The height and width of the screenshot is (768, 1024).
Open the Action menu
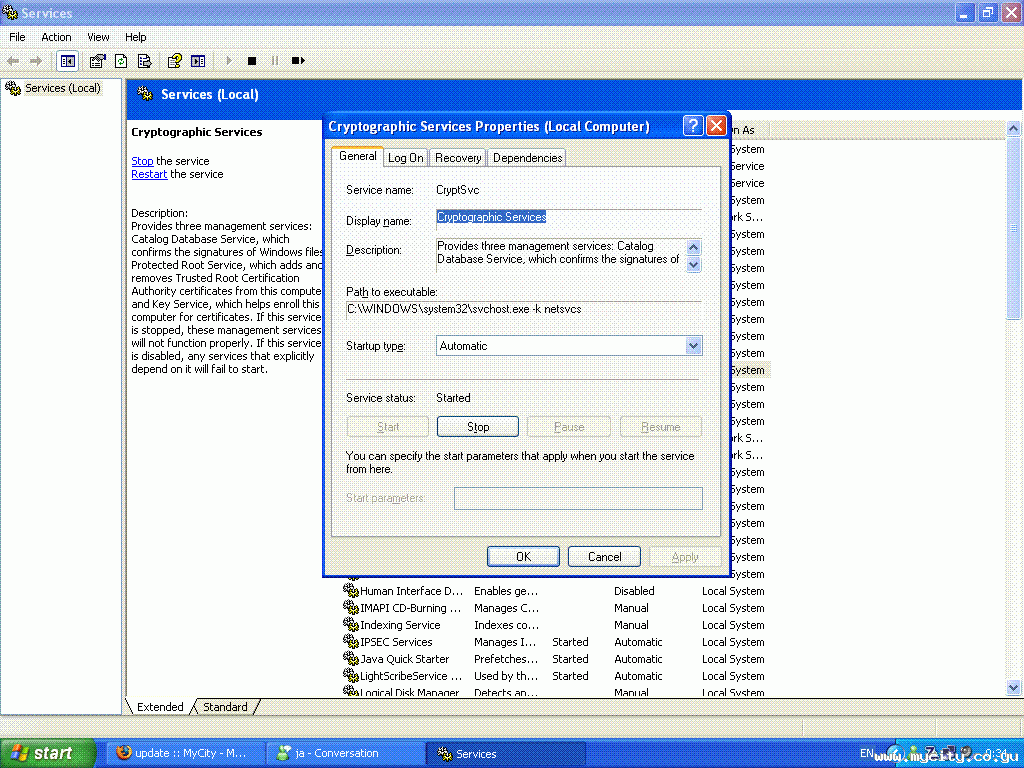point(56,37)
